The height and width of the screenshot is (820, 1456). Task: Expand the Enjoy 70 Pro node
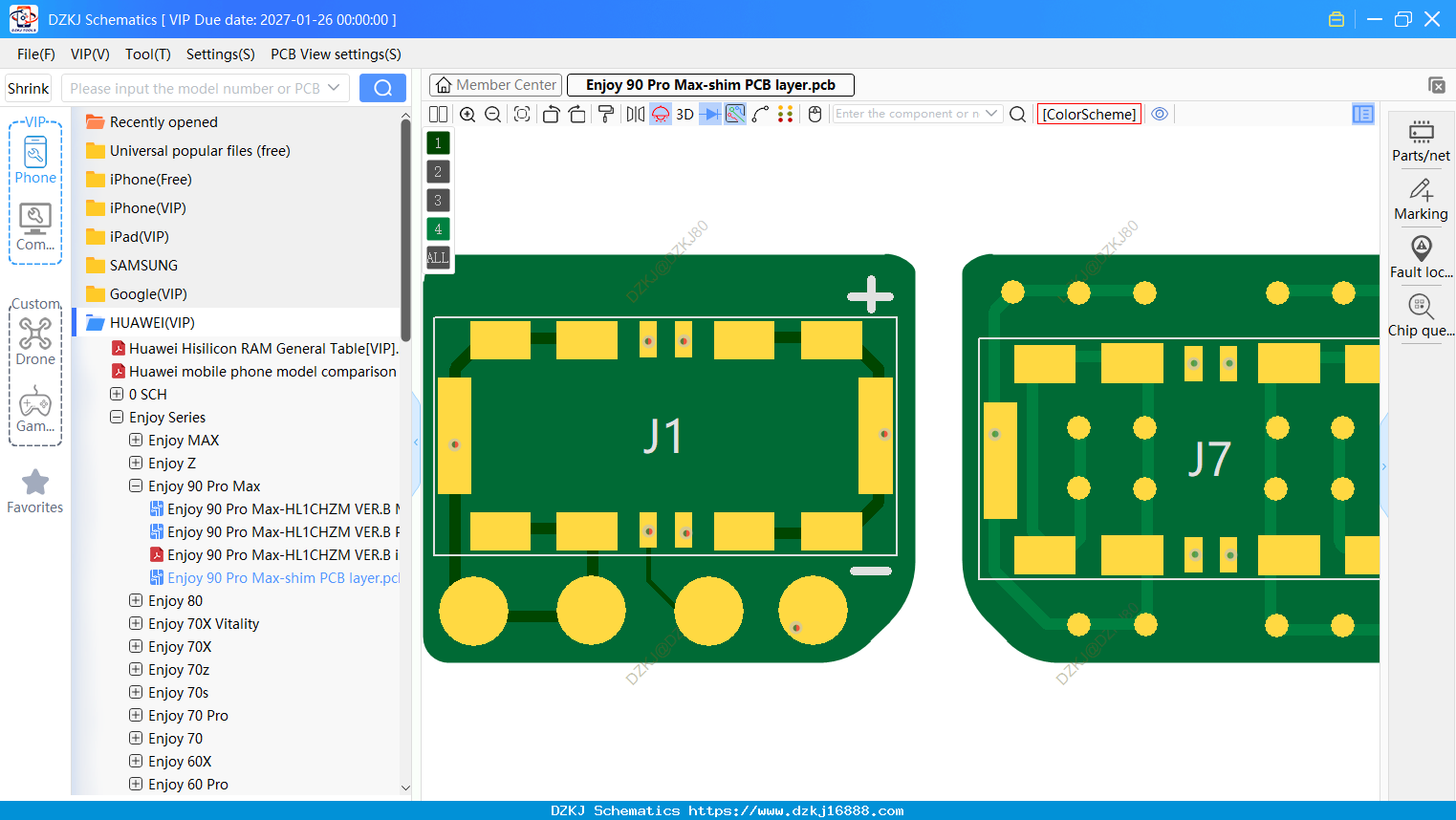(x=136, y=715)
